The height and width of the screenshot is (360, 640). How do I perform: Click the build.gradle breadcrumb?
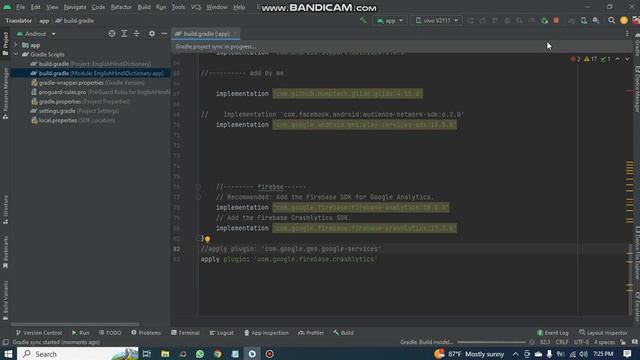click(x=75, y=20)
